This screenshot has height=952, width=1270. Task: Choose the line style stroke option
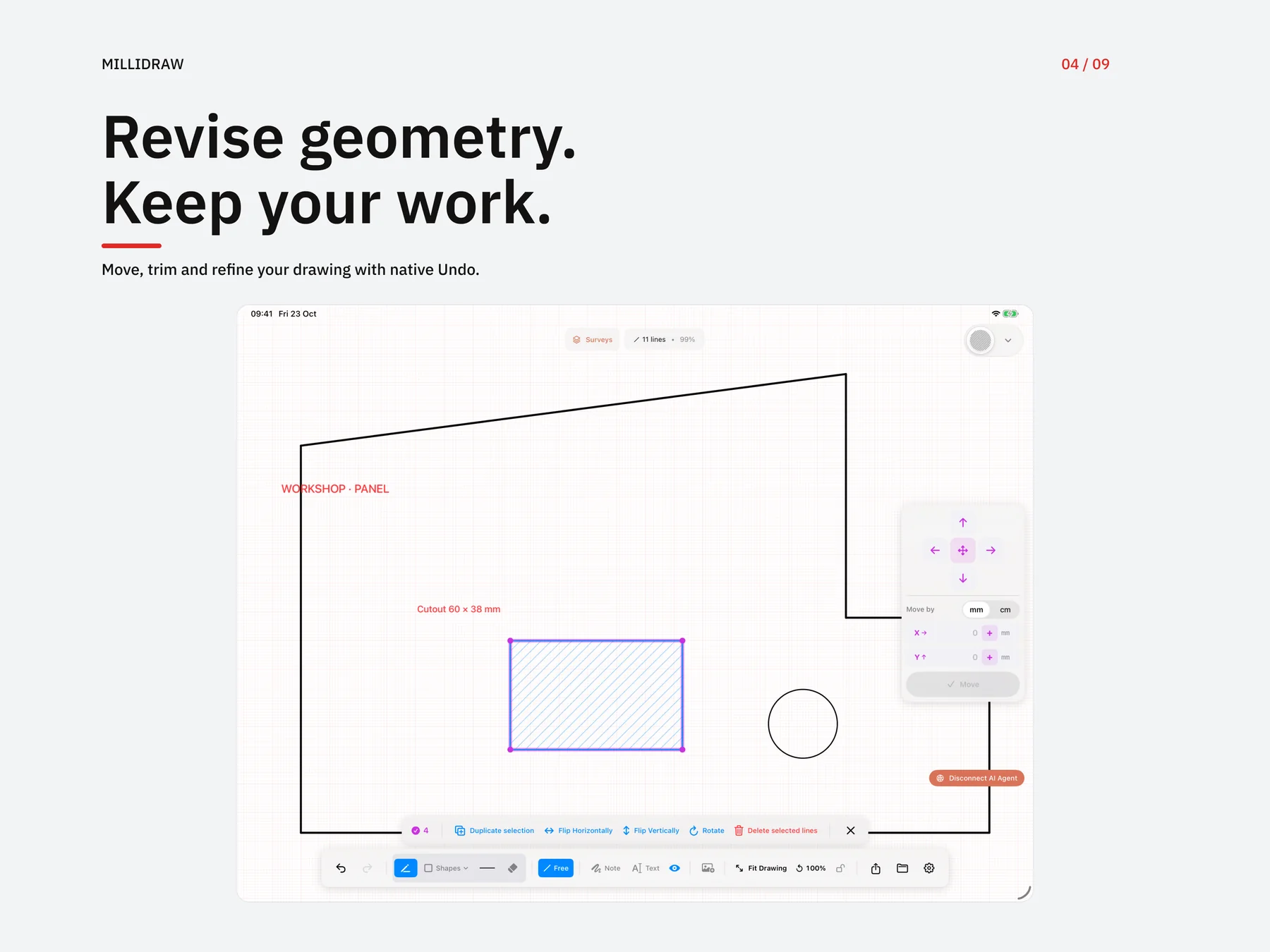point(487,868)
